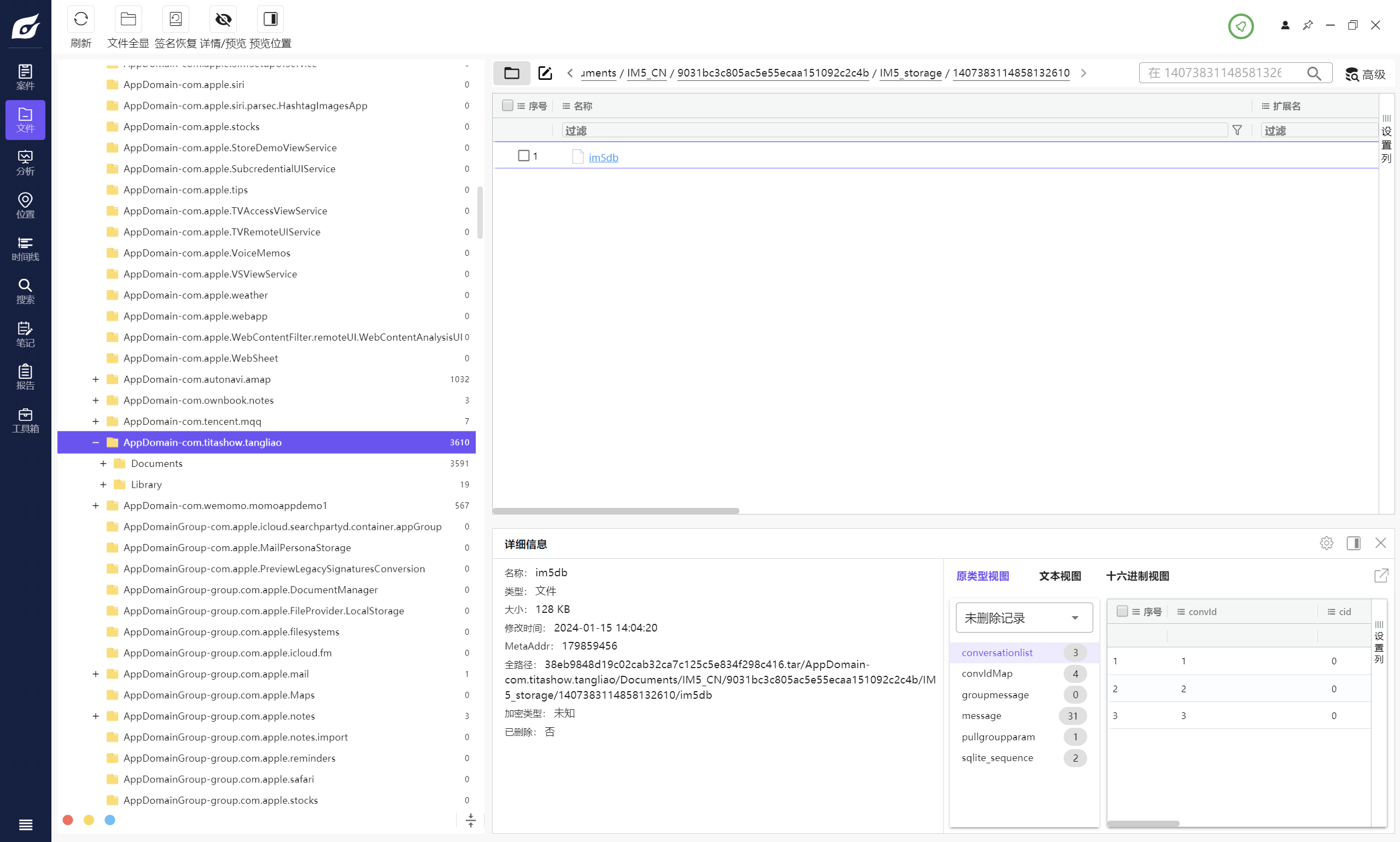Click the 签名恢复 signature recovery icon

point(176,19)
